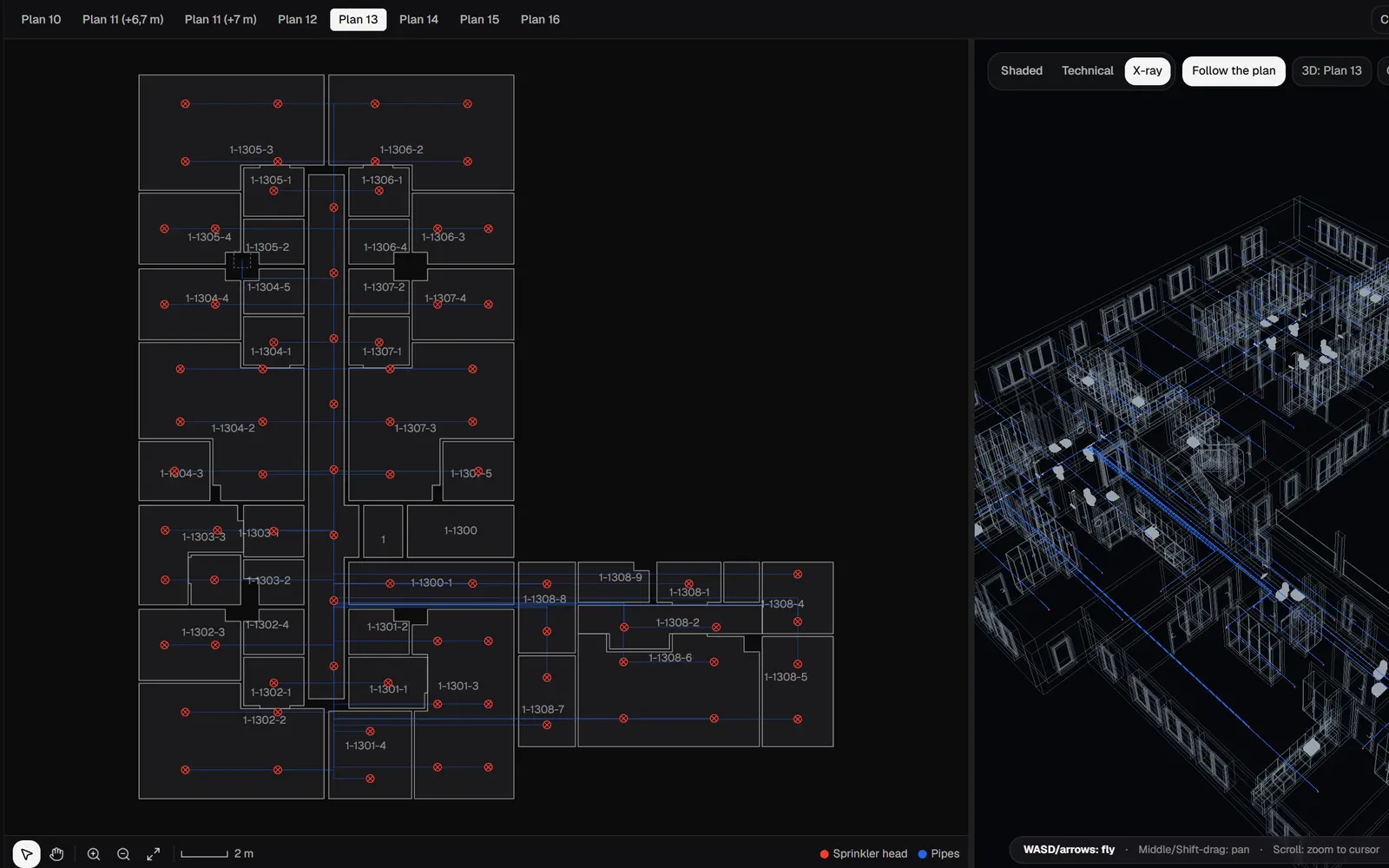Screen dimensions: 1389x868
Task: Open the Plan 10 tab
Action: 41,19
